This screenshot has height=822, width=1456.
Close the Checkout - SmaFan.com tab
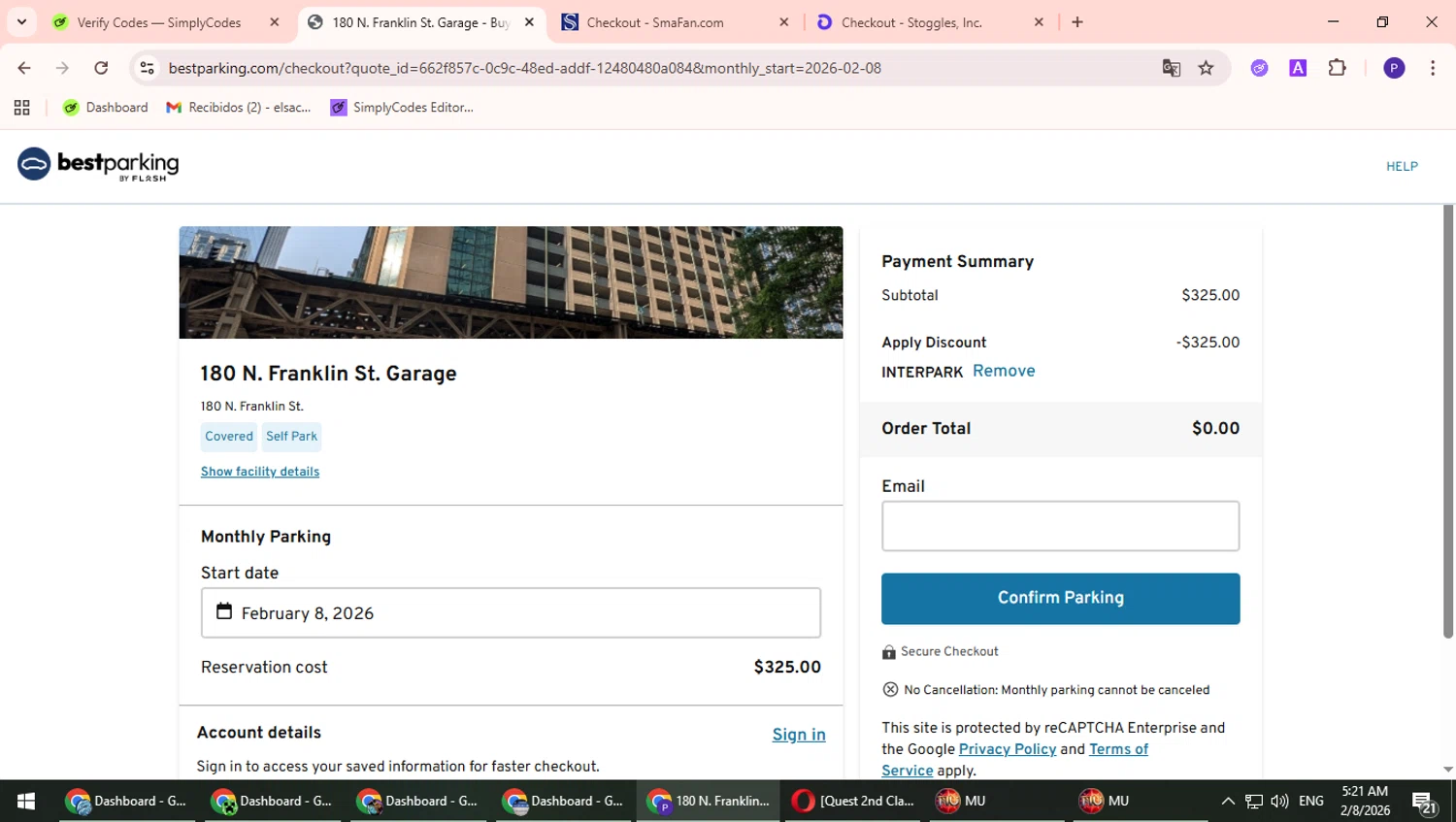point(784,22)
